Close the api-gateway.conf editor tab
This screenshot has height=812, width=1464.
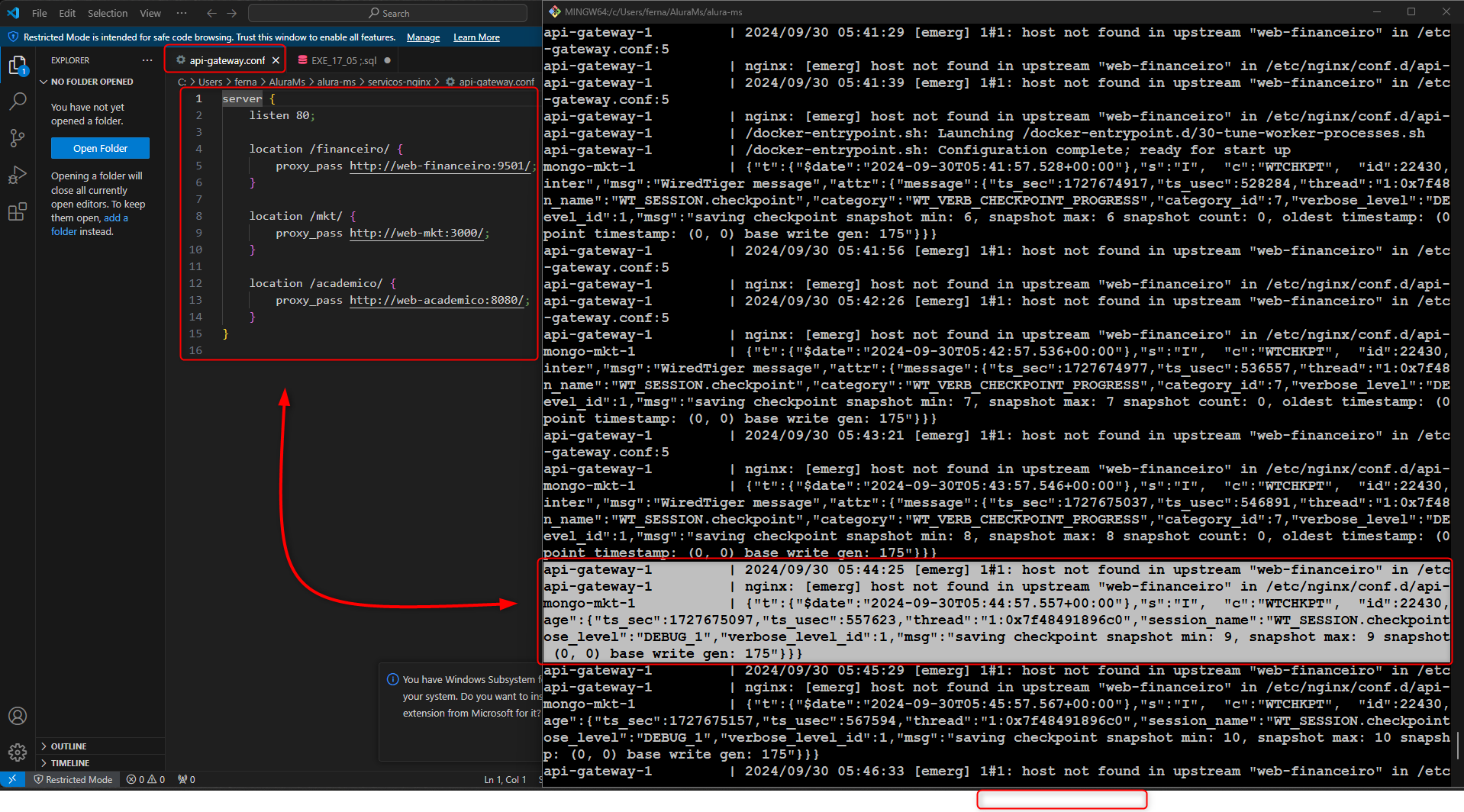point(276,60)
